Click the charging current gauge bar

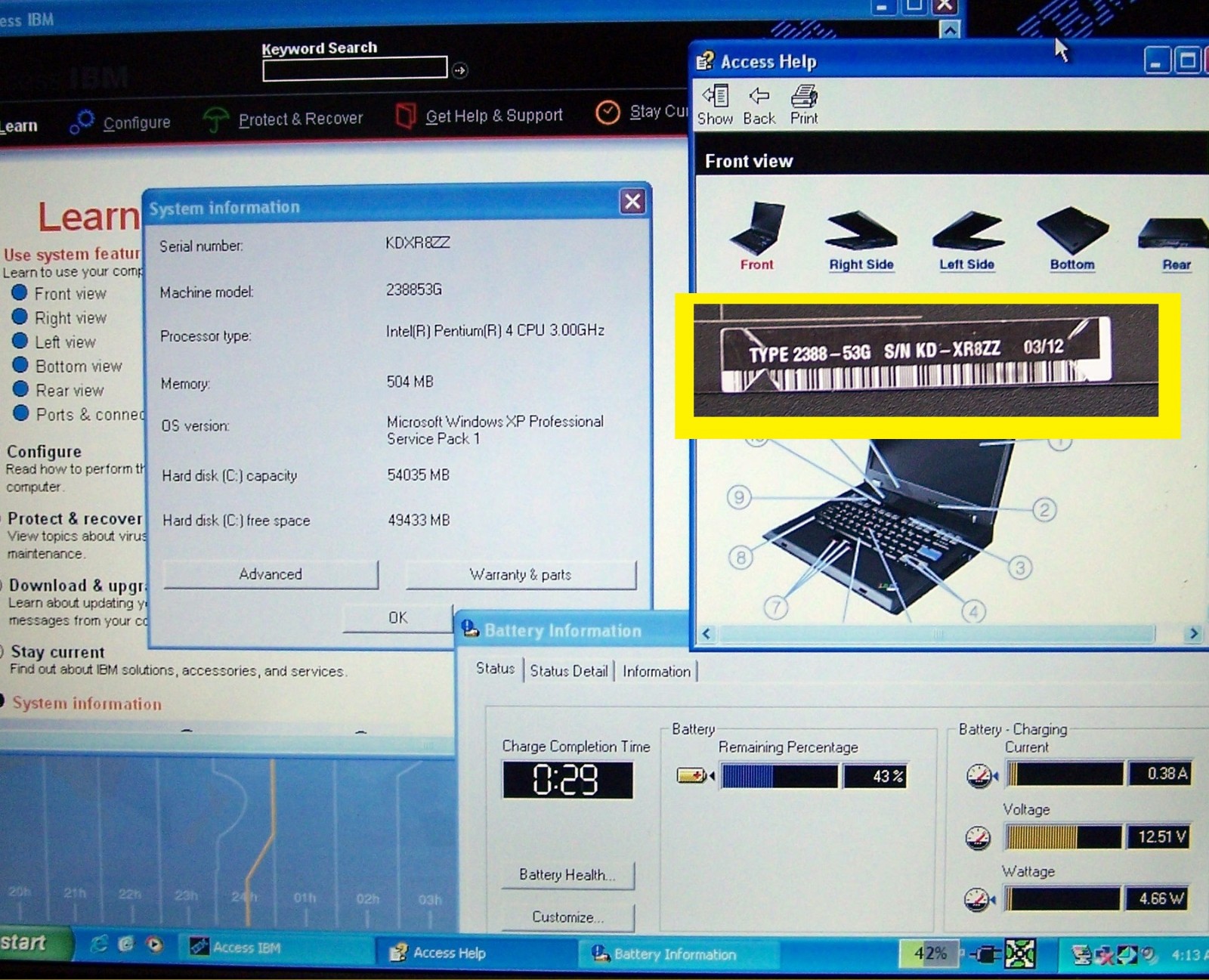click(x=1065, y=774)
